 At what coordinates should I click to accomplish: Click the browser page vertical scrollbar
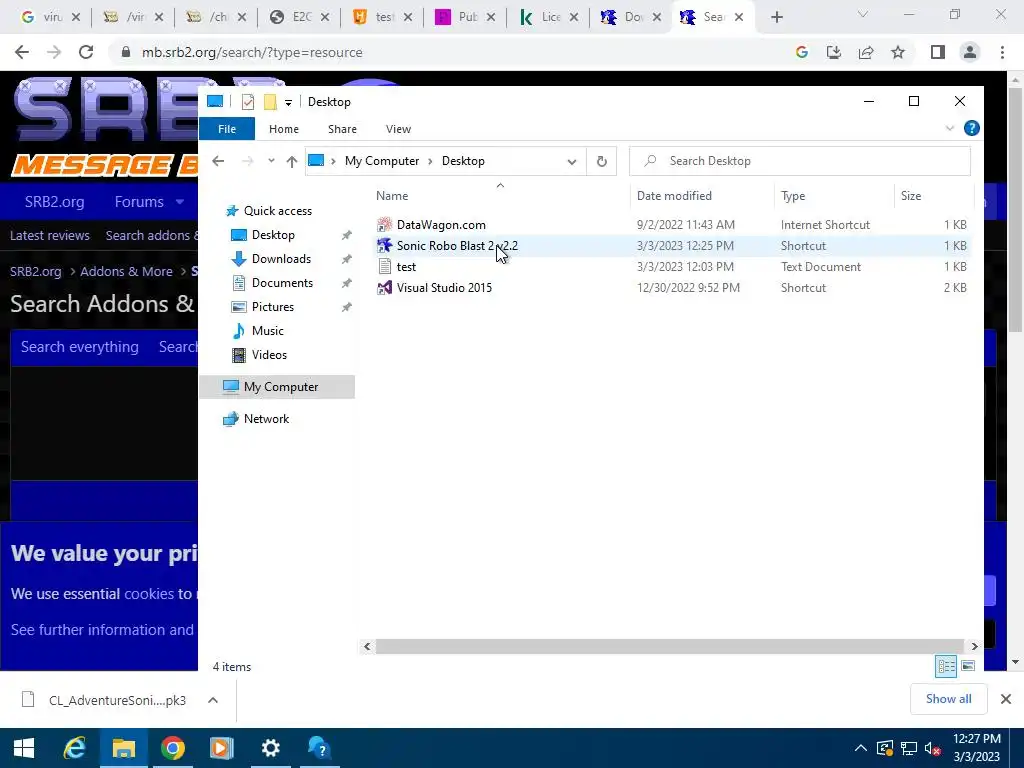pyautogui.click(x=1016, y=209)
